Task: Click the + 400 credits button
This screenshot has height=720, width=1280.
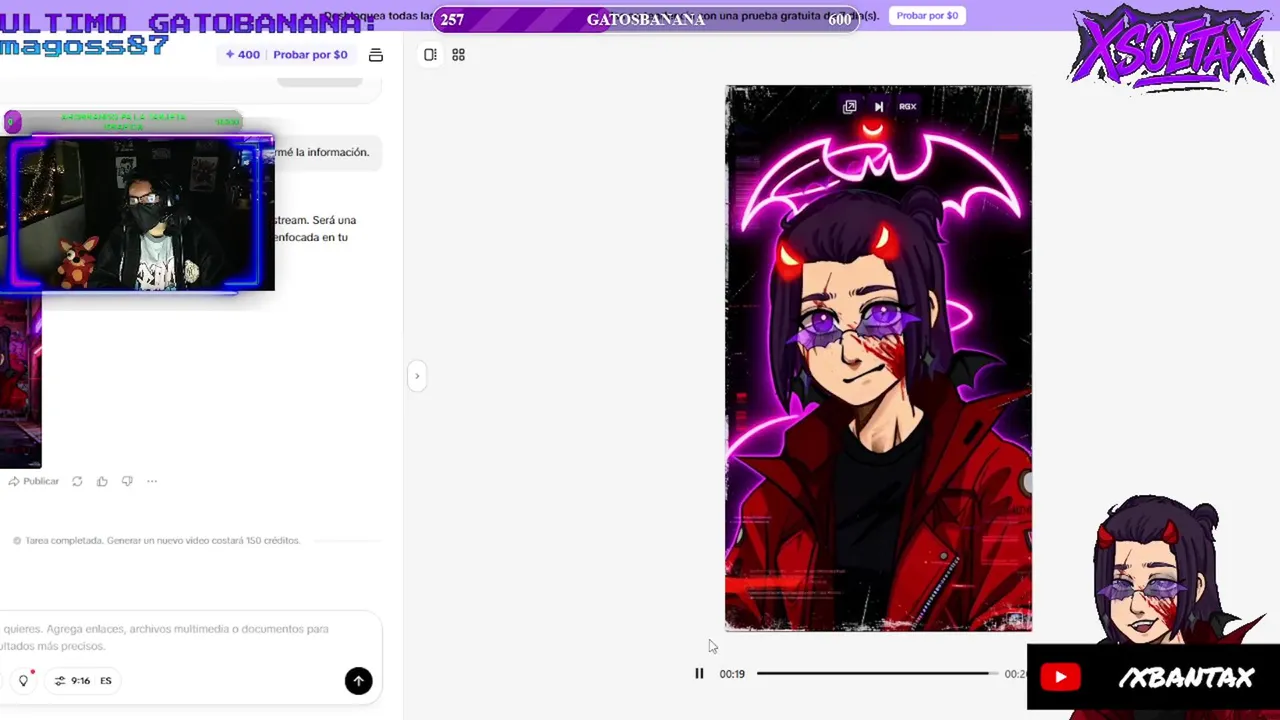Action: tap(243, 55)
